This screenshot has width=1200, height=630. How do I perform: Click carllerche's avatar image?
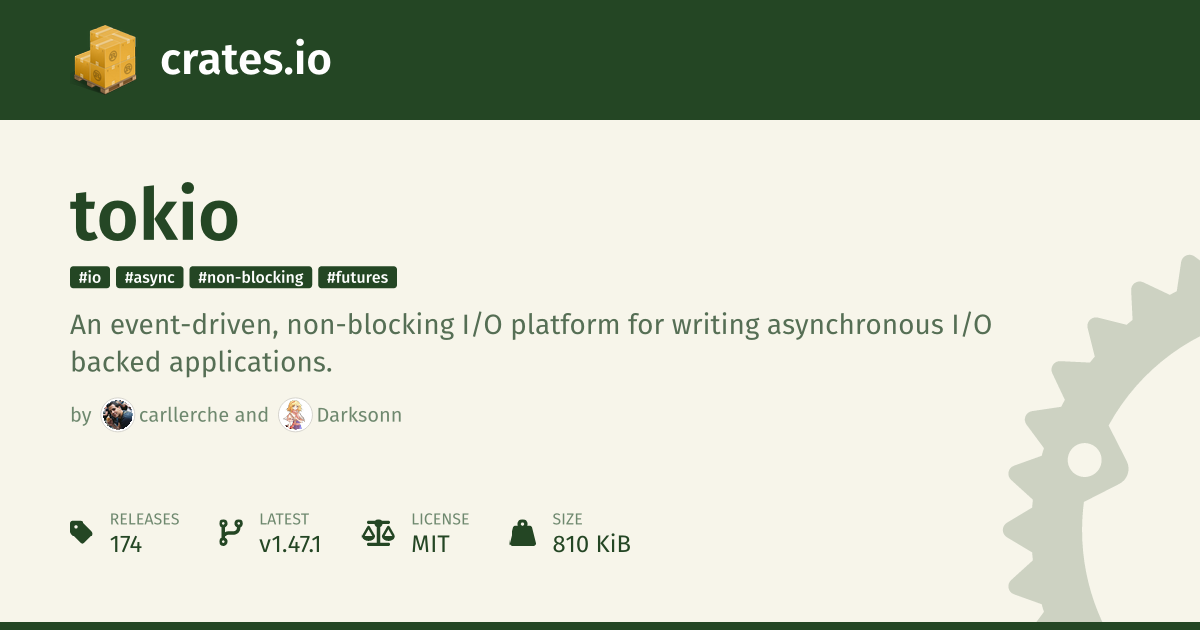(118, 415)
